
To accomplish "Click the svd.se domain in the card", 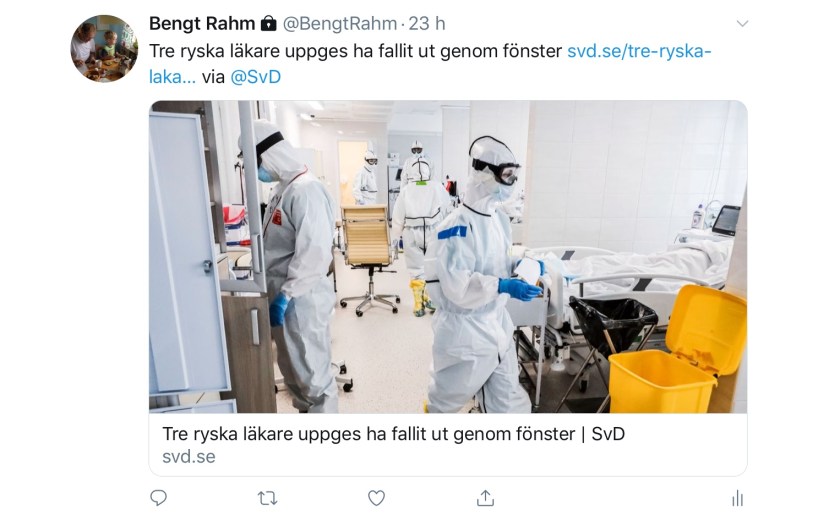I will pyautogui.click(x=189, y=457).
